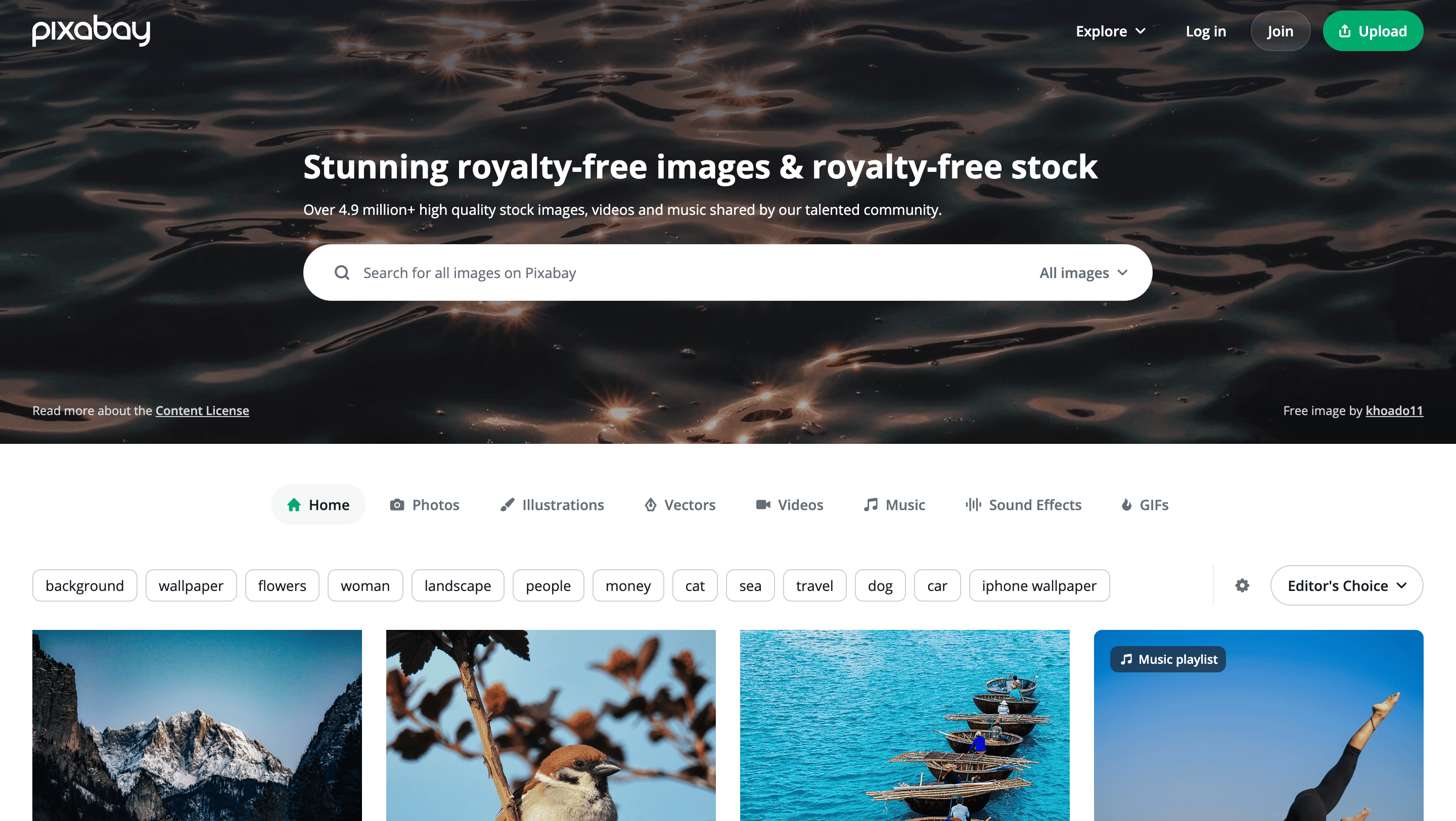1456x821 pixels.
Task: Click the Join button
Action: coord(1280,31)
